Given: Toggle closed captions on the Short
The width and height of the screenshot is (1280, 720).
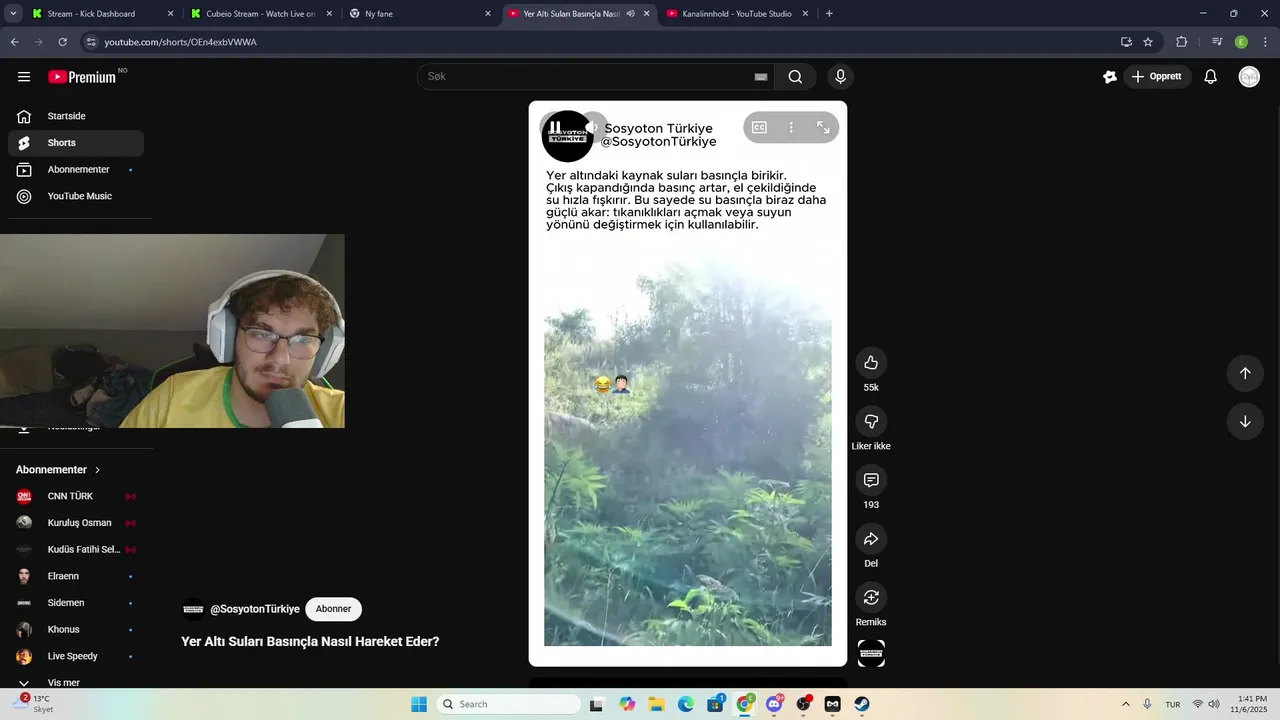Looking at the screenshot, I should 759,127.
